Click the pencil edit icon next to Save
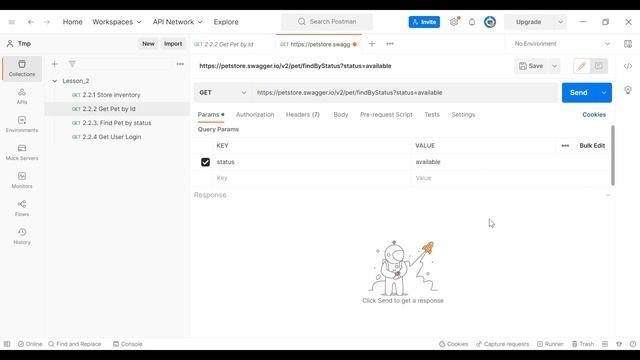Viewport: 640px width, 360px height. (582, 66)
